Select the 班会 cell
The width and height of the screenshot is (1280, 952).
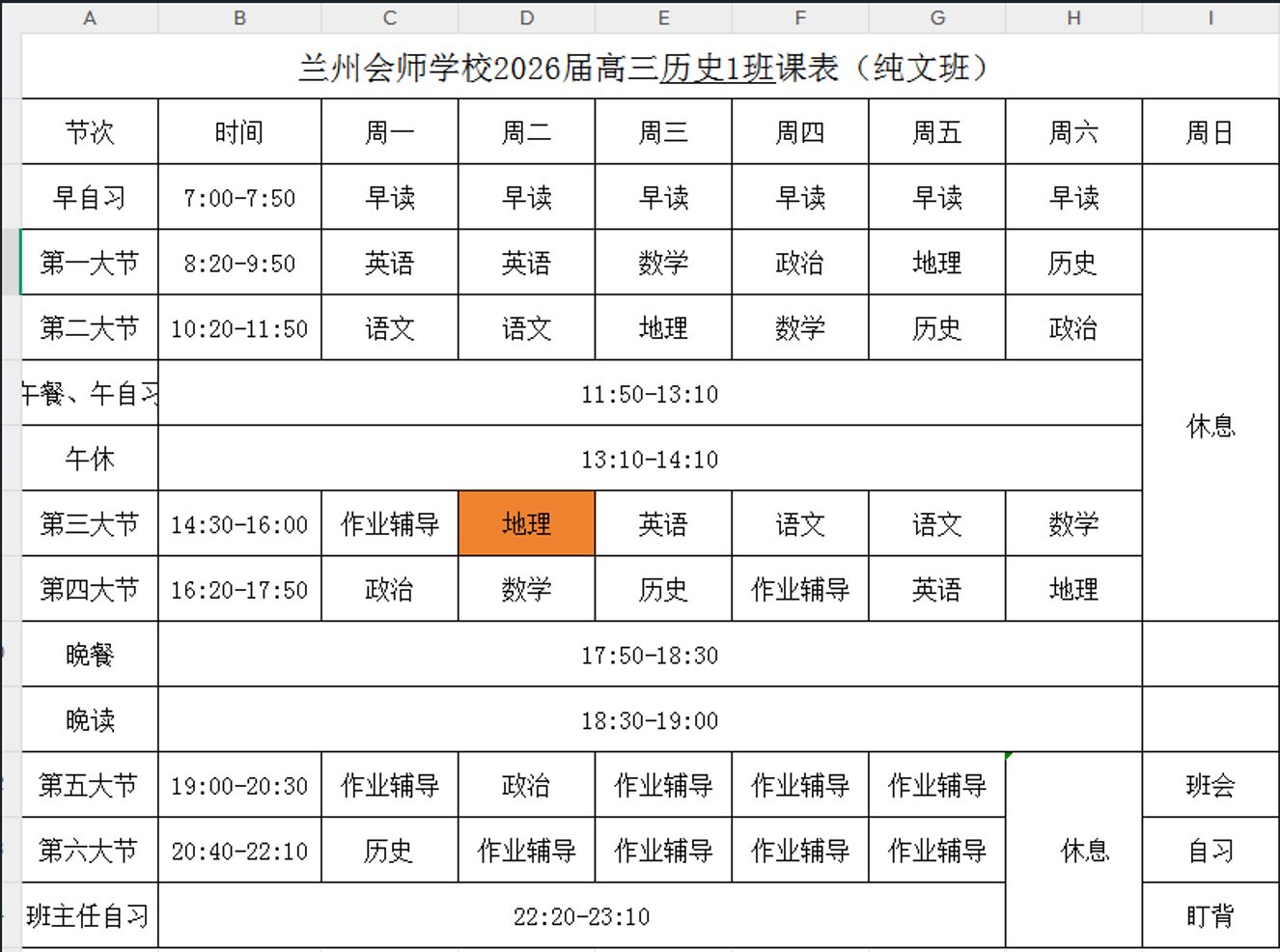tap(1210, 786)
